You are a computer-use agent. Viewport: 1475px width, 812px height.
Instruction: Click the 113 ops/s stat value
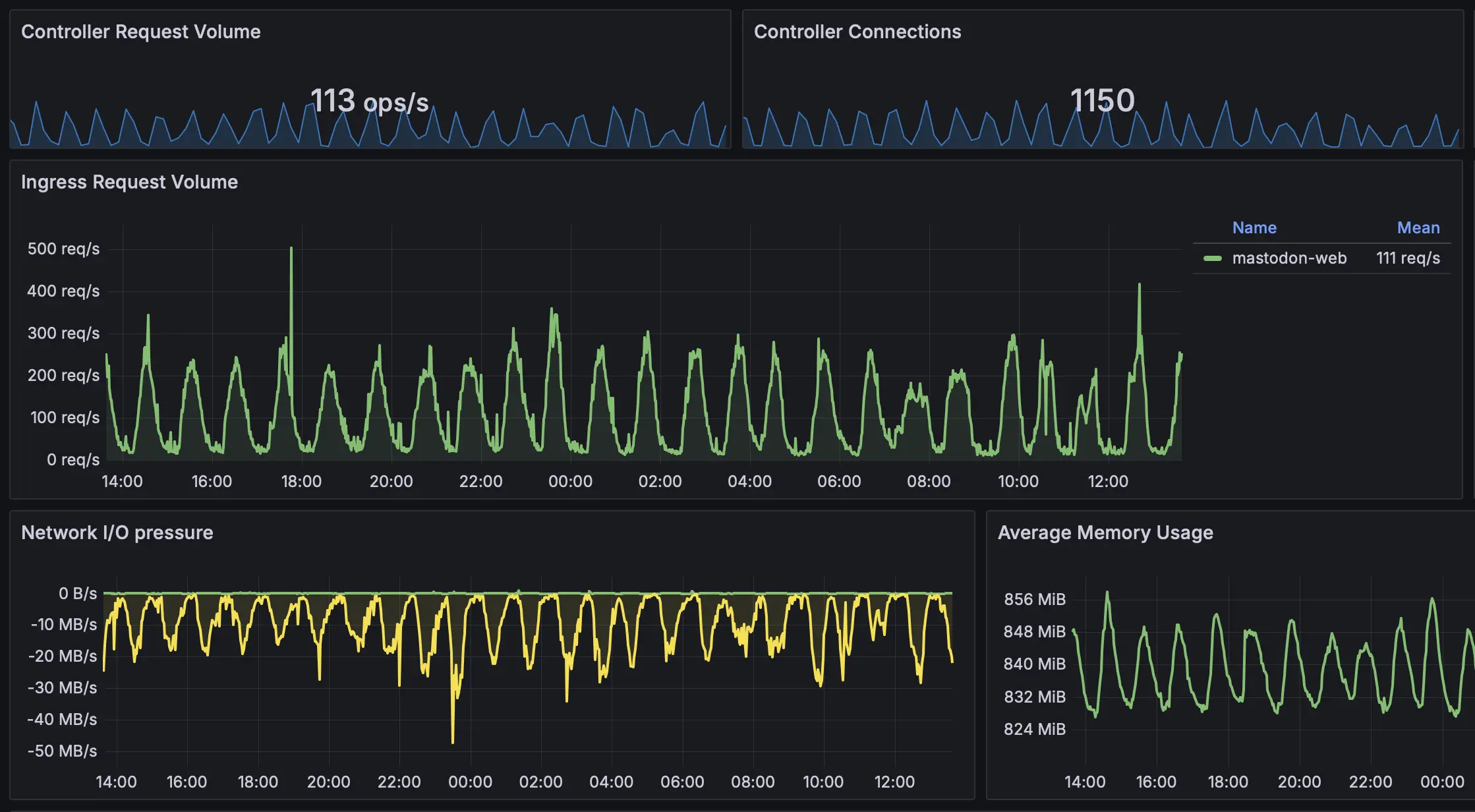pos(369,101)
